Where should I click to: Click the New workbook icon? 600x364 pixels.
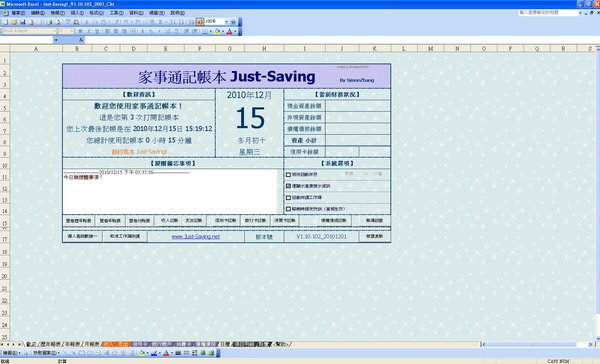(x=6, y=22)
